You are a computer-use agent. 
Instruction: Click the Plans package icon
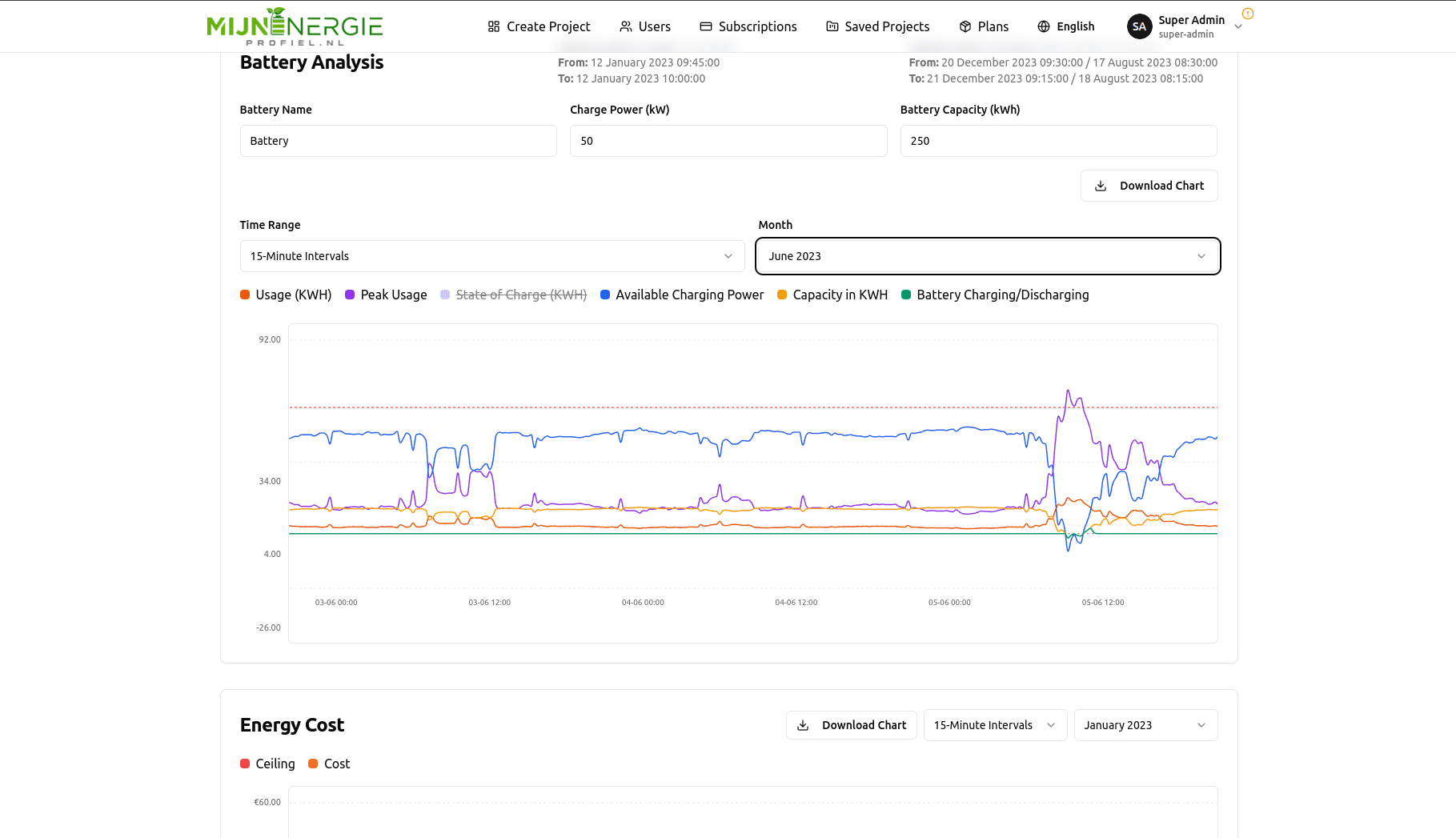pyautogui.click(x=965, y=26)
